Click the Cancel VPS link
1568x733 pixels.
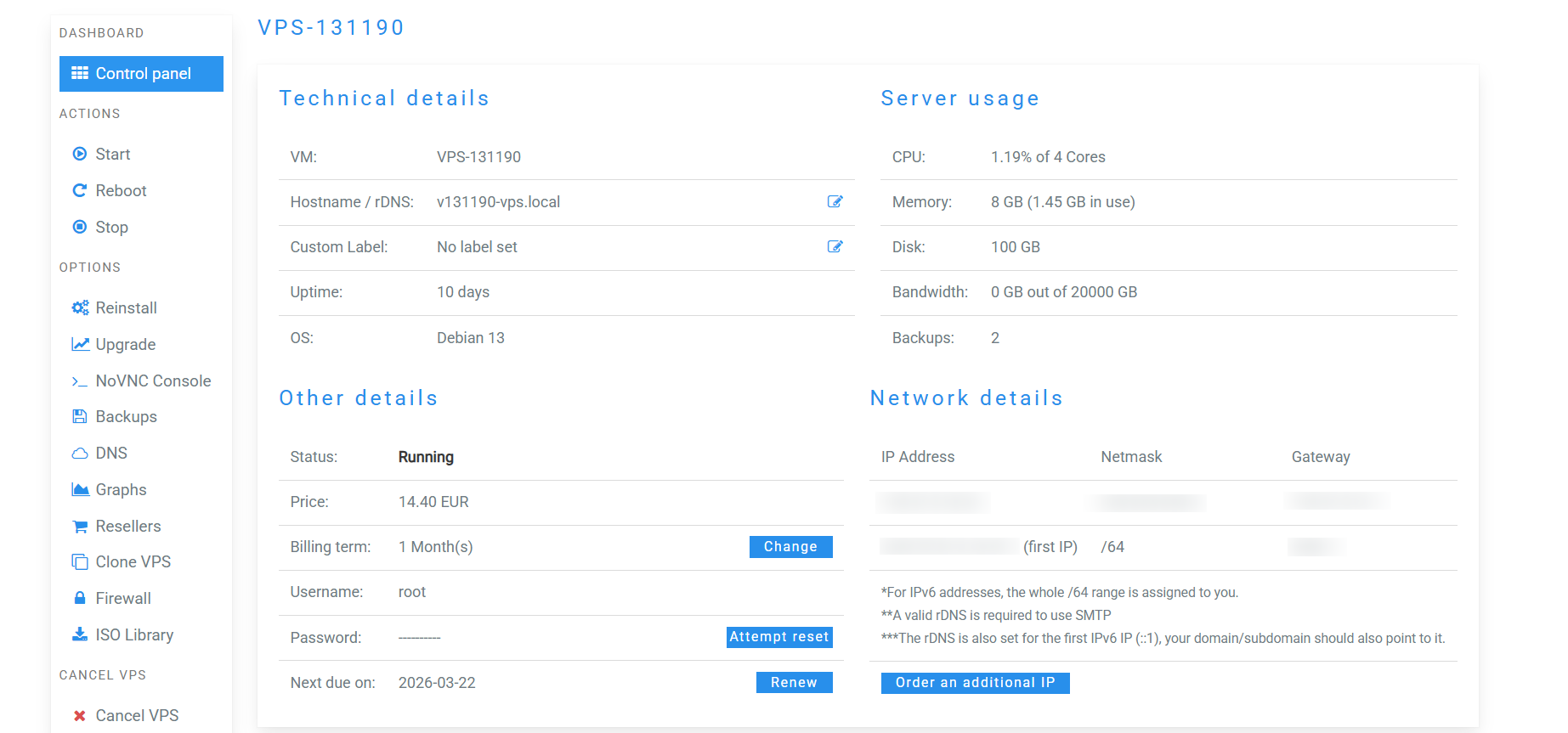tap(137, 715)
